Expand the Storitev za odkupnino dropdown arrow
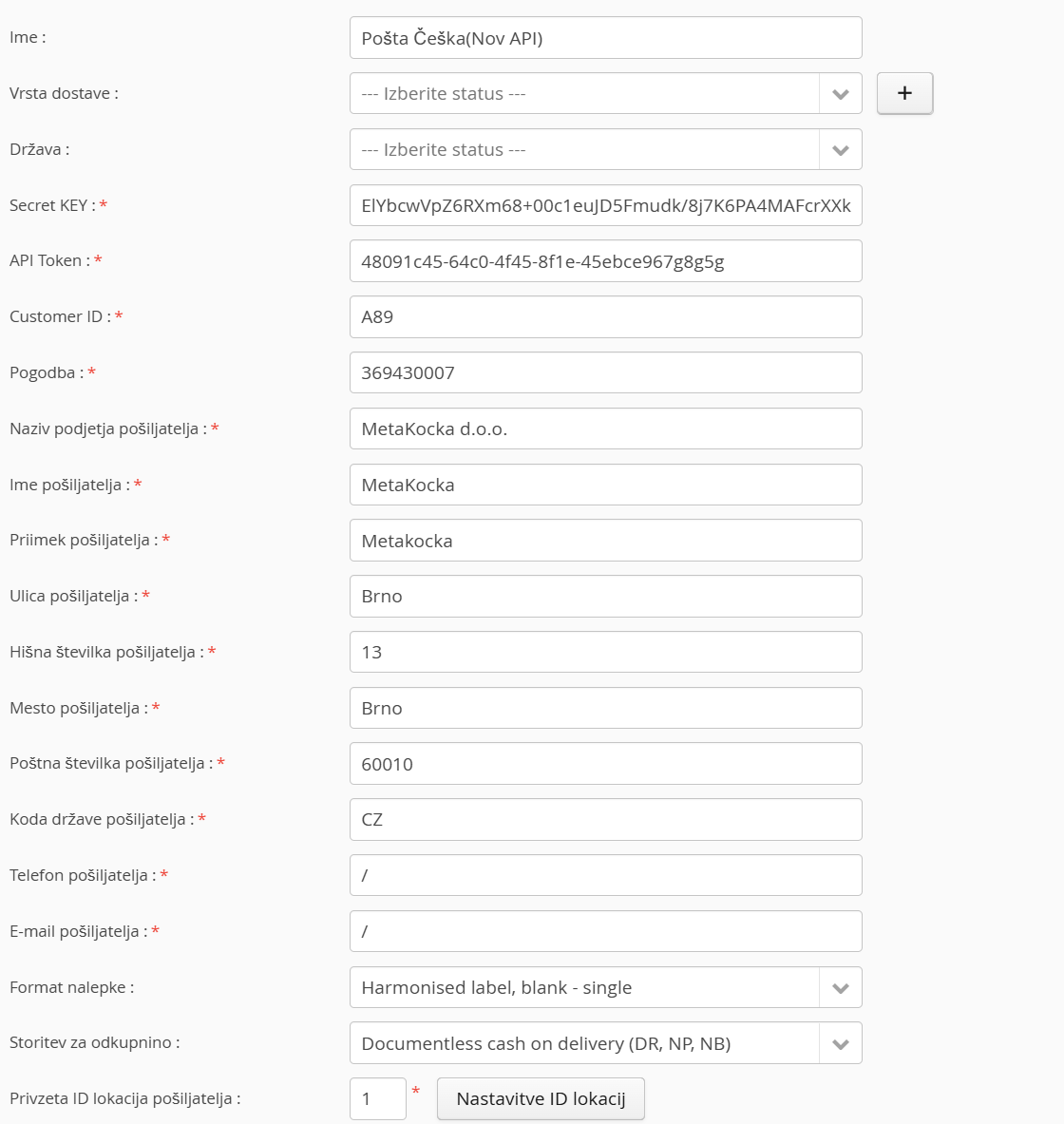Screen dimensions: 1064x1124 click(841, 1043)
